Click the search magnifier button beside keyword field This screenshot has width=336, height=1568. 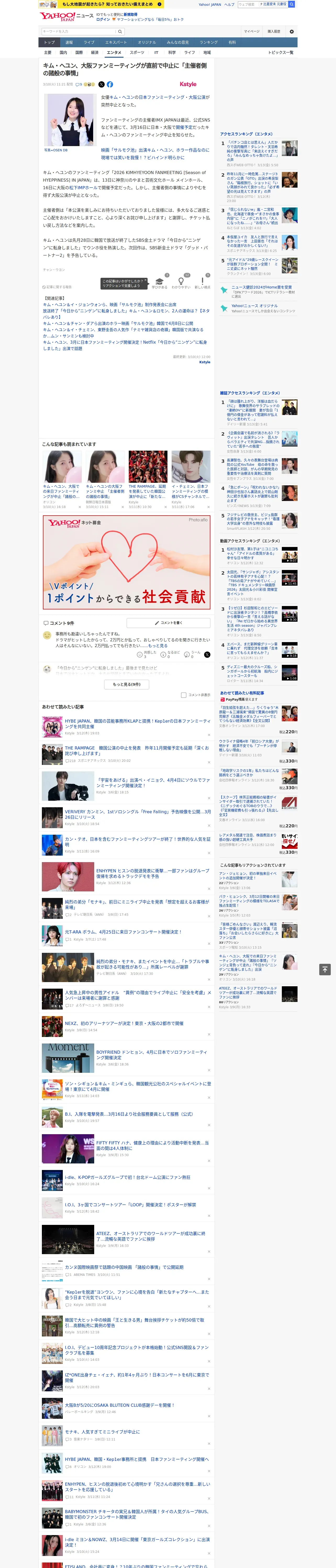[120, 32]
